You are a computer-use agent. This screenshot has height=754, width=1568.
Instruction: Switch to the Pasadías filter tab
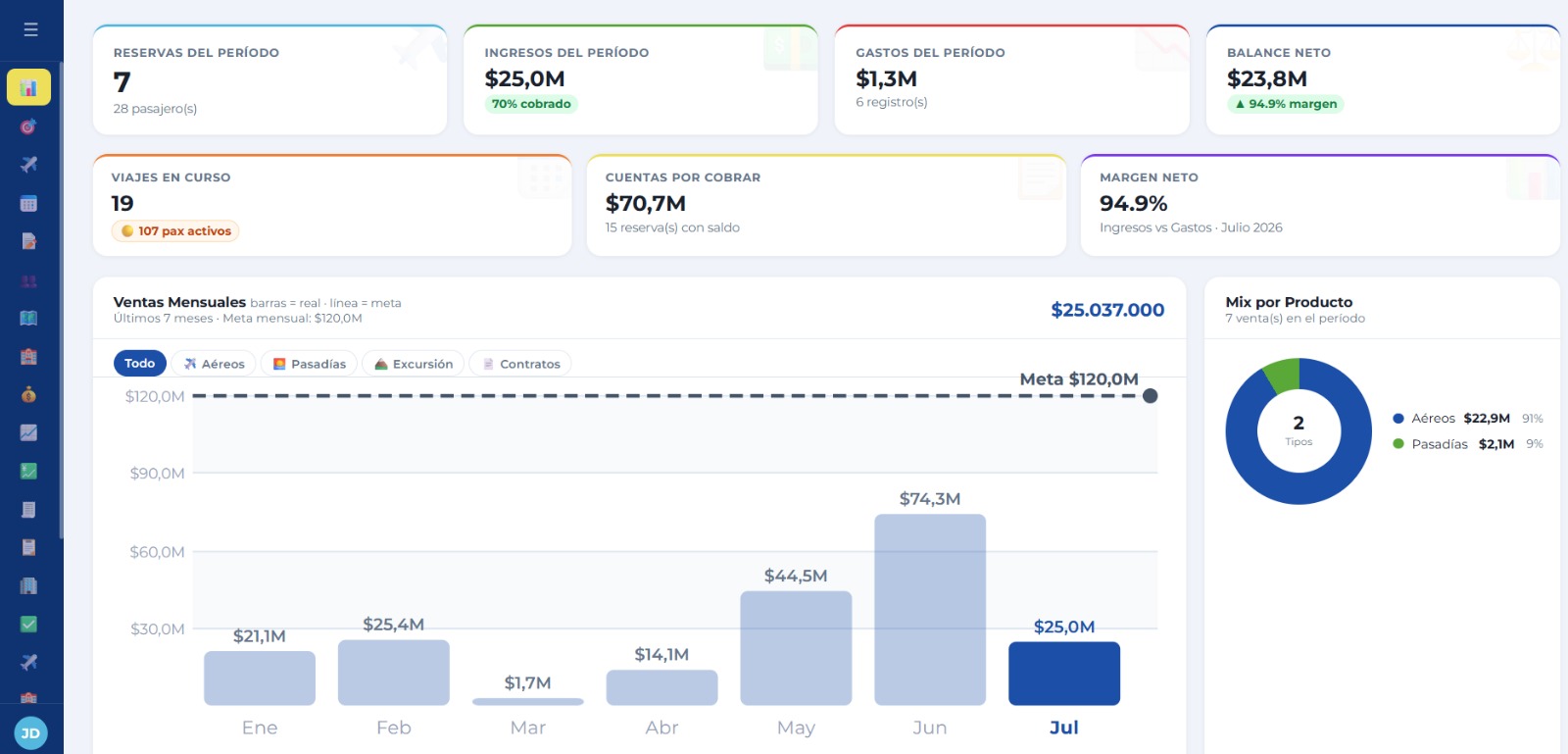309,364
